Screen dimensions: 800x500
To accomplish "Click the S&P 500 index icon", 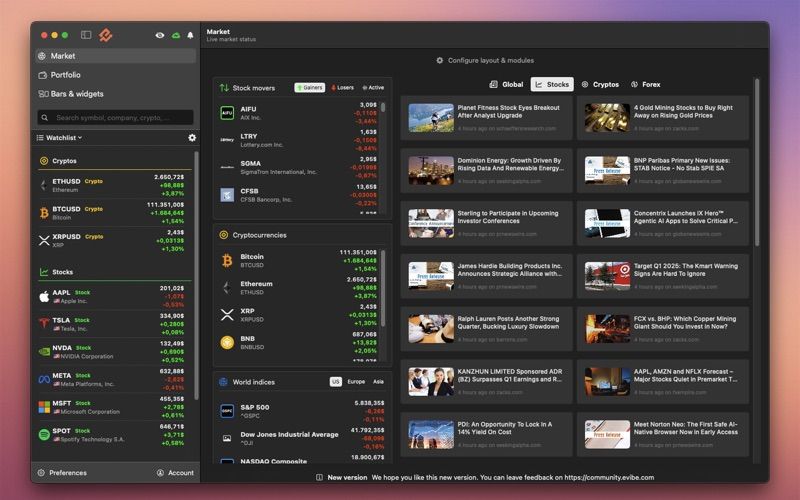I will pos(227,411).
